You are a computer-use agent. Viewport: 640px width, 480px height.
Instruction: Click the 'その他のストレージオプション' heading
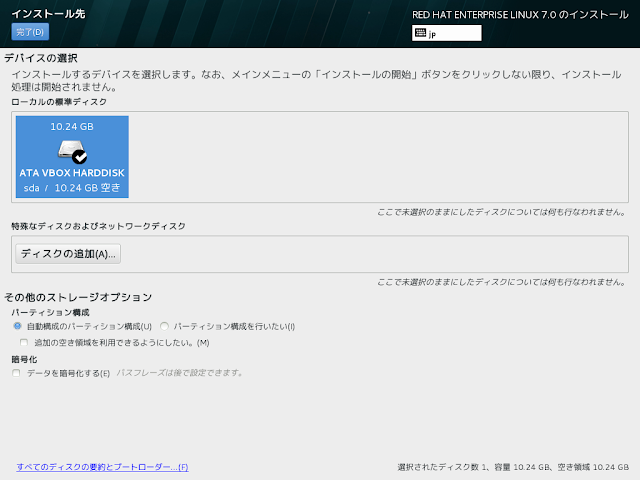coord(78,297)
